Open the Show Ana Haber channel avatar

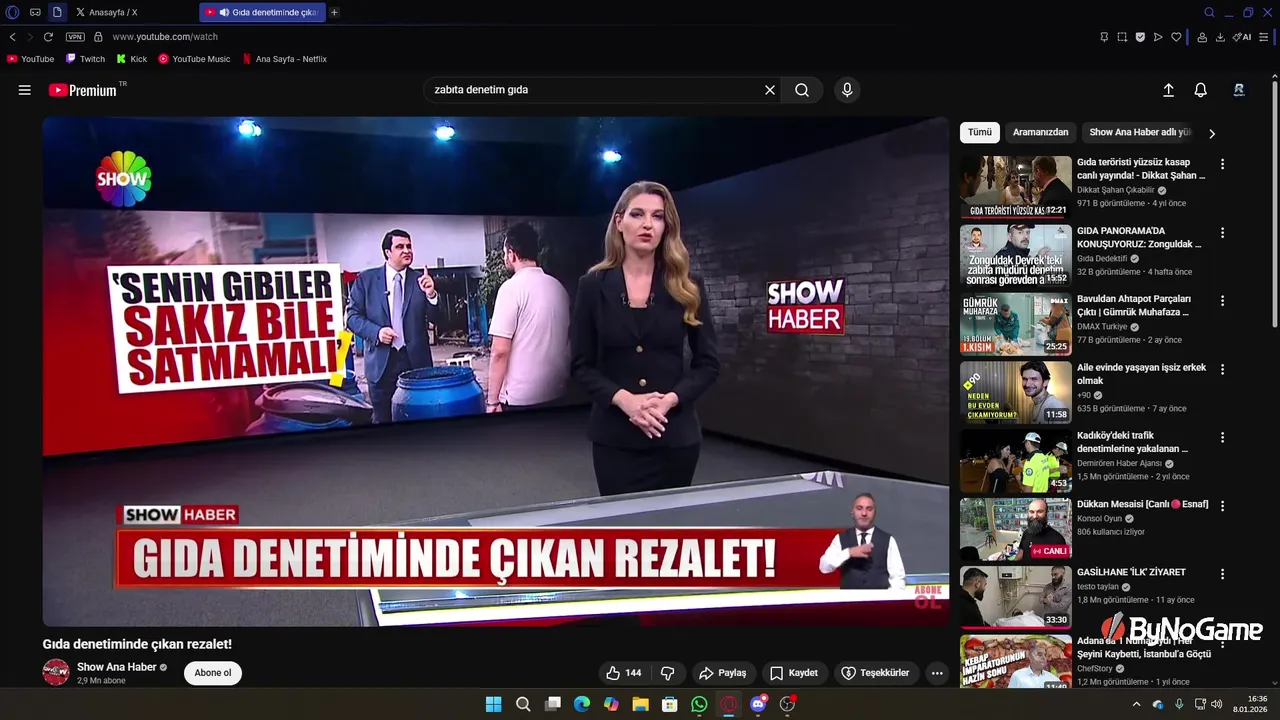click(x=56, y=672)
